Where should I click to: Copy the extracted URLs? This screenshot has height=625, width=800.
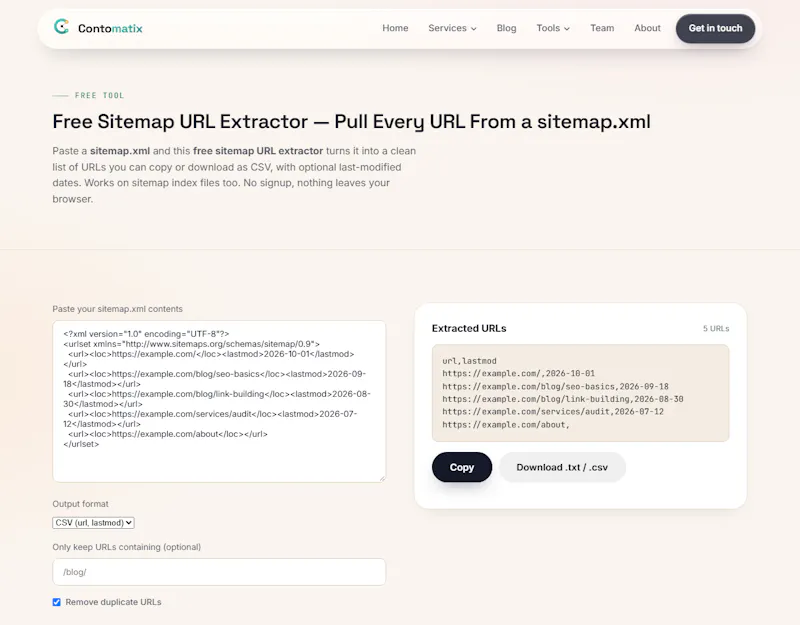click(462, 467)
